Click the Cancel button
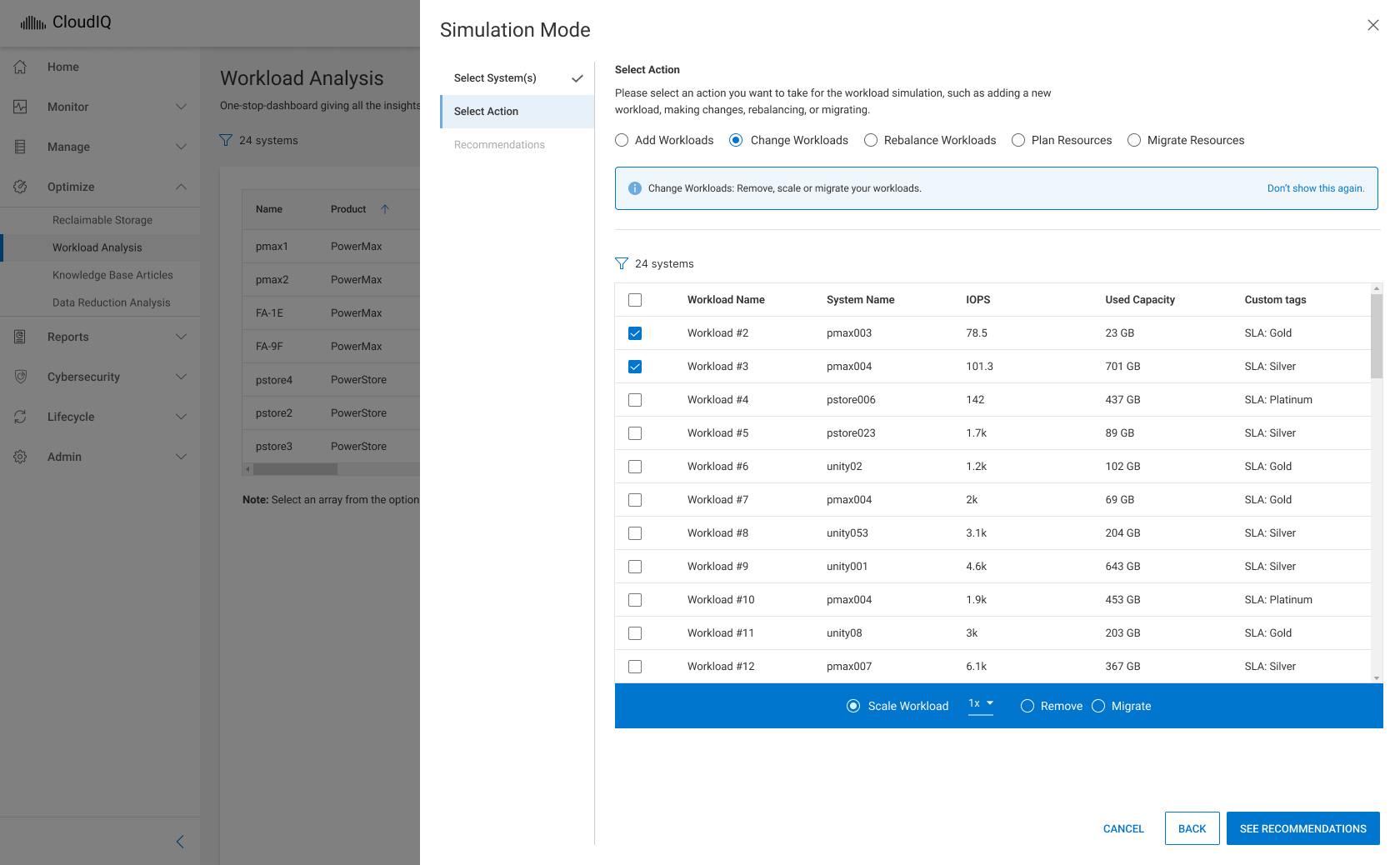The width and height of the screenshot is (1400, 865). point(1123,828)
